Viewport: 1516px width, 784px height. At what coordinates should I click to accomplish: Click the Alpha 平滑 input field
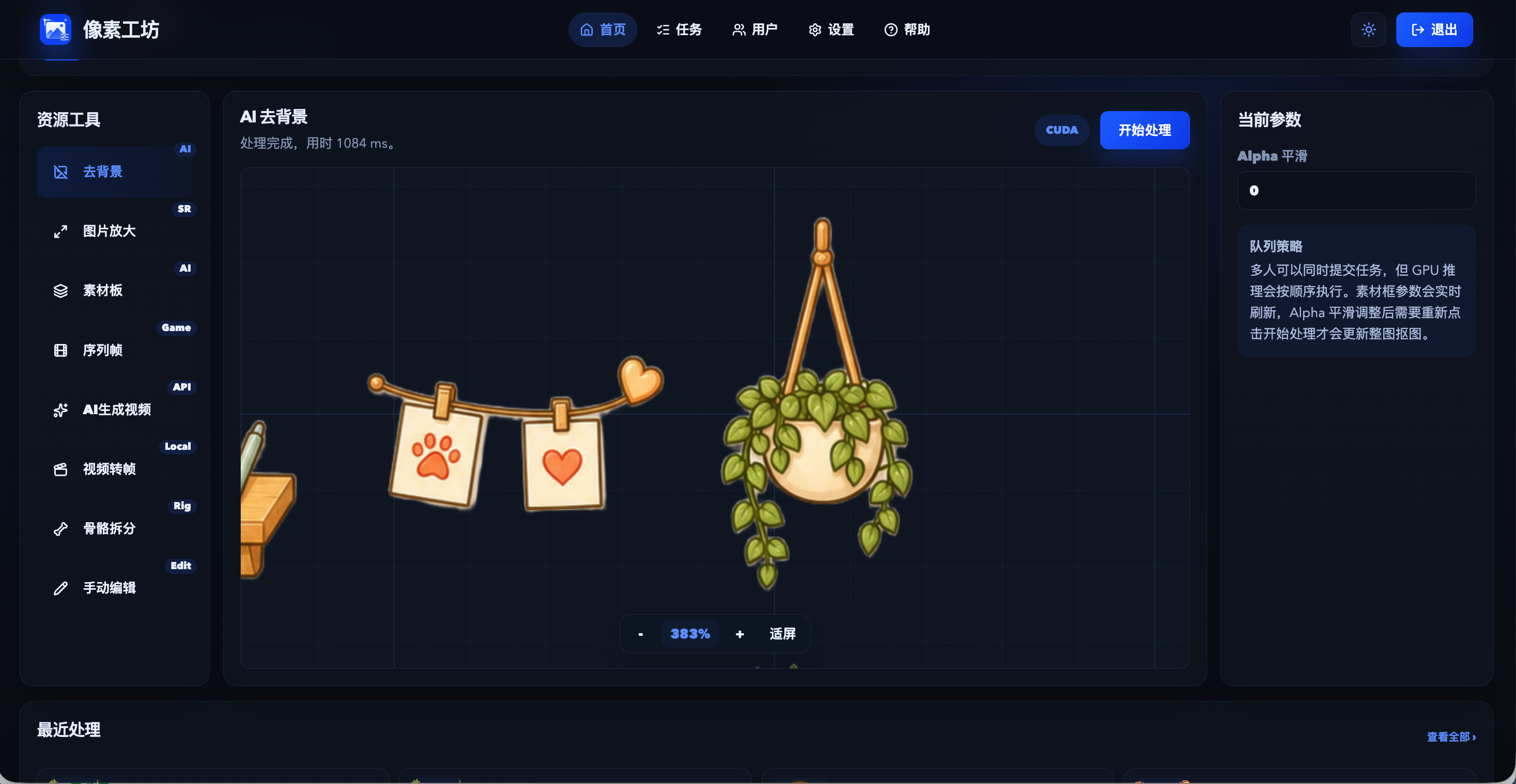(1356, 191)
